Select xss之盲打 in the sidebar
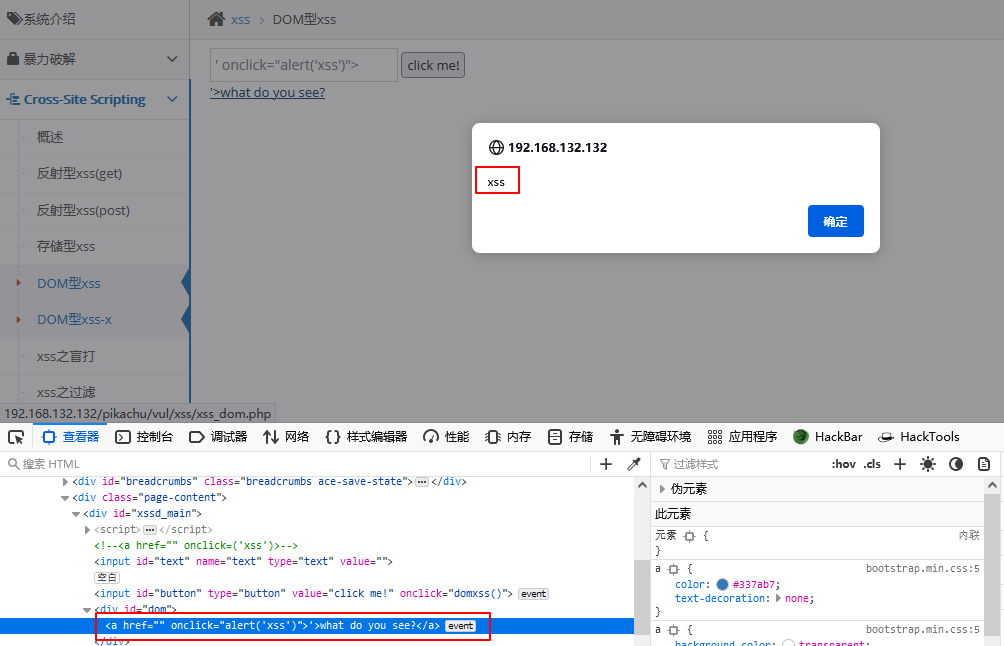Screen dimensions: 1004x646 66,357
